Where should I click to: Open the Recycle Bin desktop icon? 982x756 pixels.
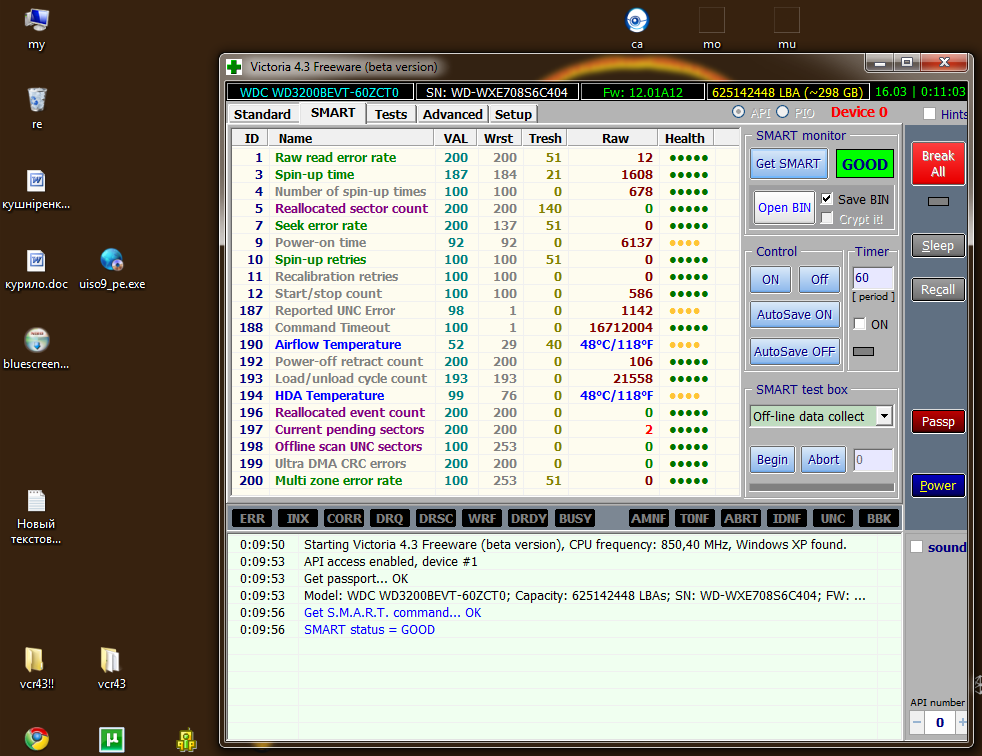[37, 101]
